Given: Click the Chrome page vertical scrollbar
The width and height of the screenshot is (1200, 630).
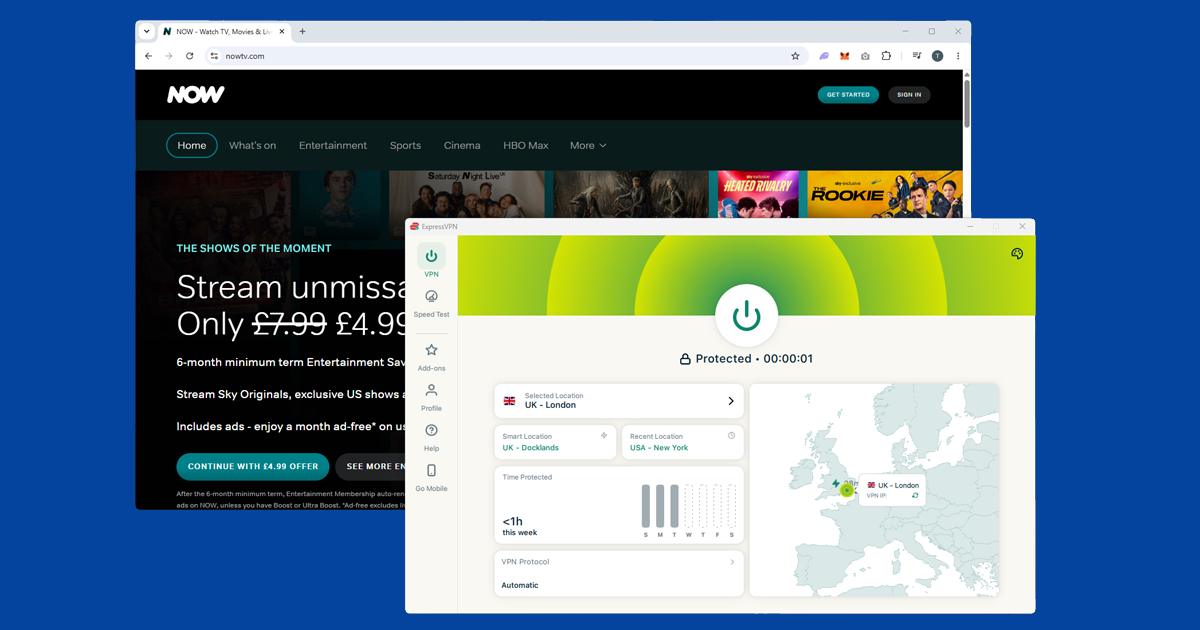Looking at the screenshot, I should pyautogui.click(x=967, y=105).
